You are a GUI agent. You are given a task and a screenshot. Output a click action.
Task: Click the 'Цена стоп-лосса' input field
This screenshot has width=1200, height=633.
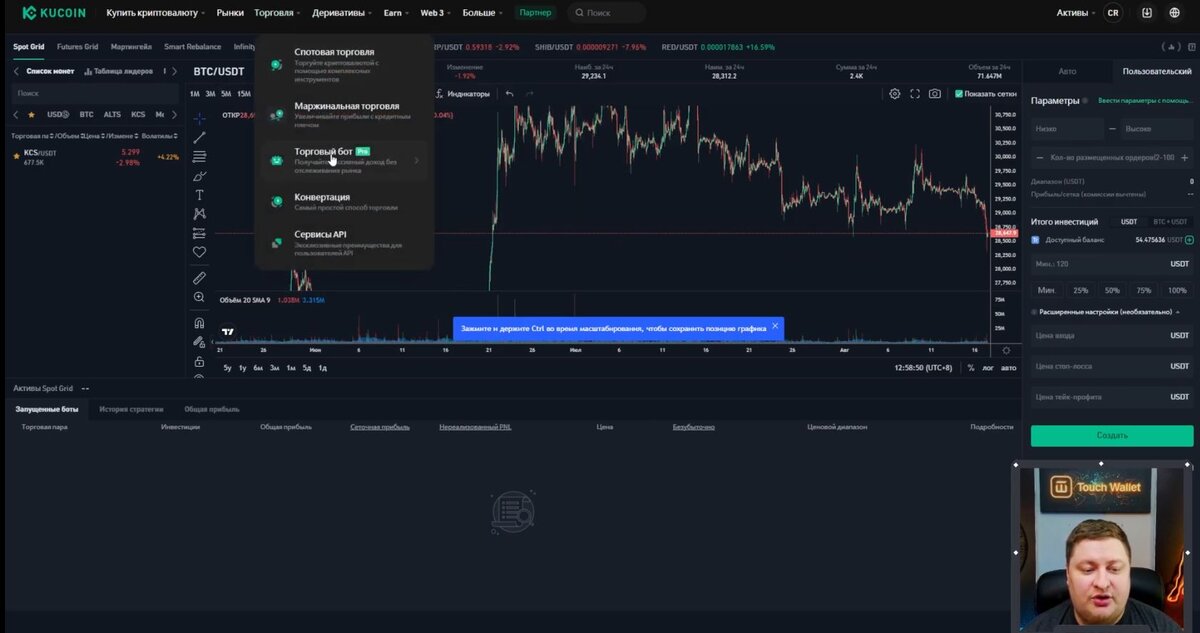(1112, 367)
